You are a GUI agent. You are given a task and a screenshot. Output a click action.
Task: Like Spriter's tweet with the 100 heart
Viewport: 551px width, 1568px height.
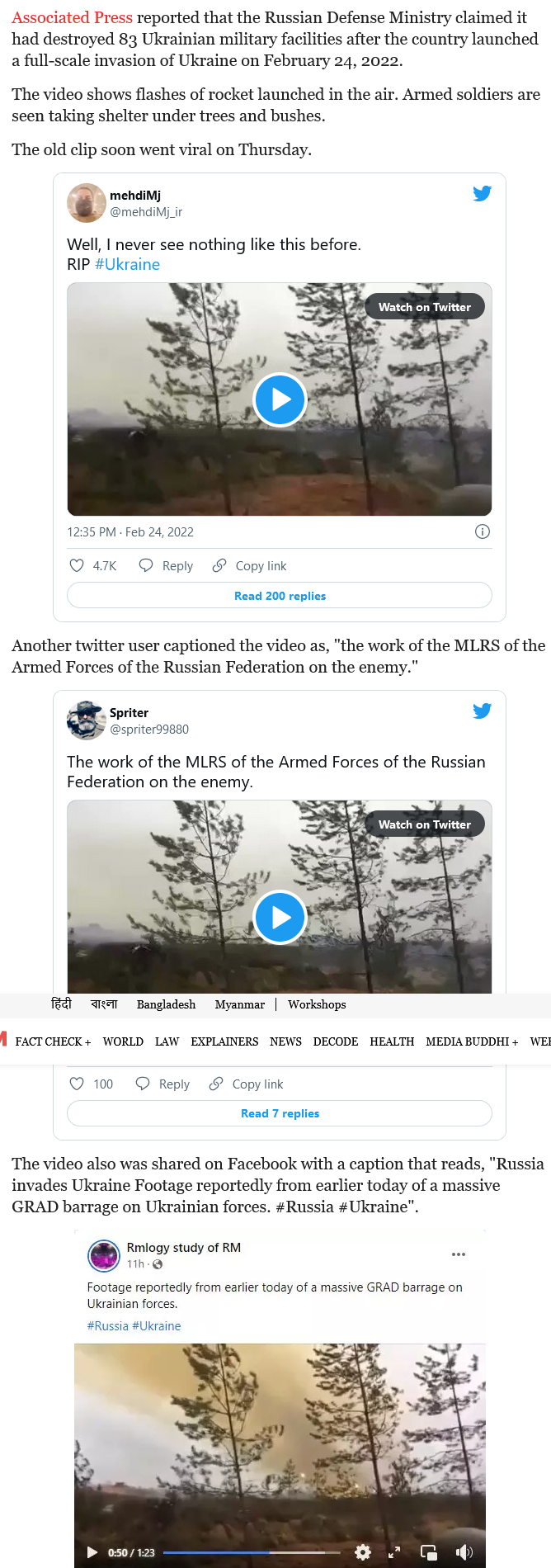click(77, 1084)
